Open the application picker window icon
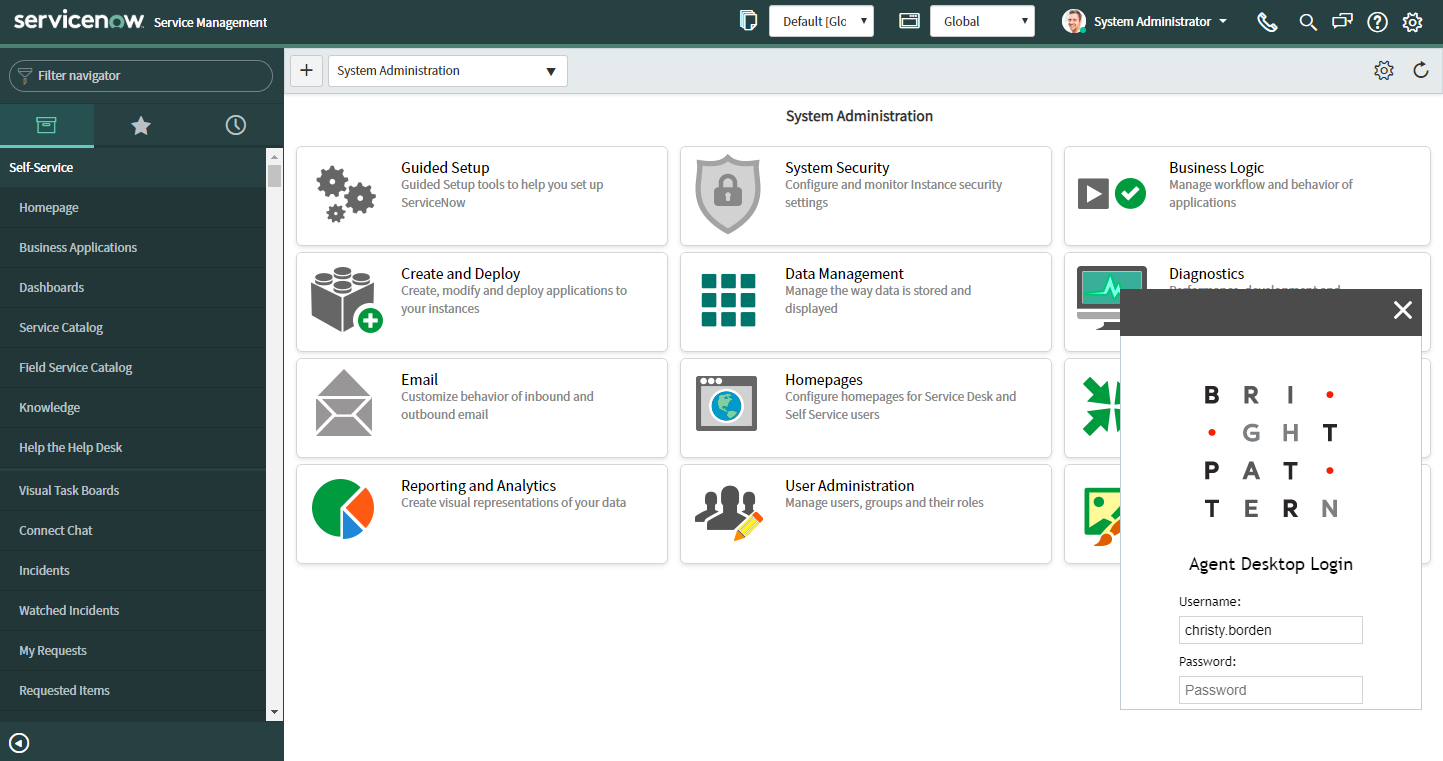This screenshot has width=1443, height=761. (x=909, y=21)
